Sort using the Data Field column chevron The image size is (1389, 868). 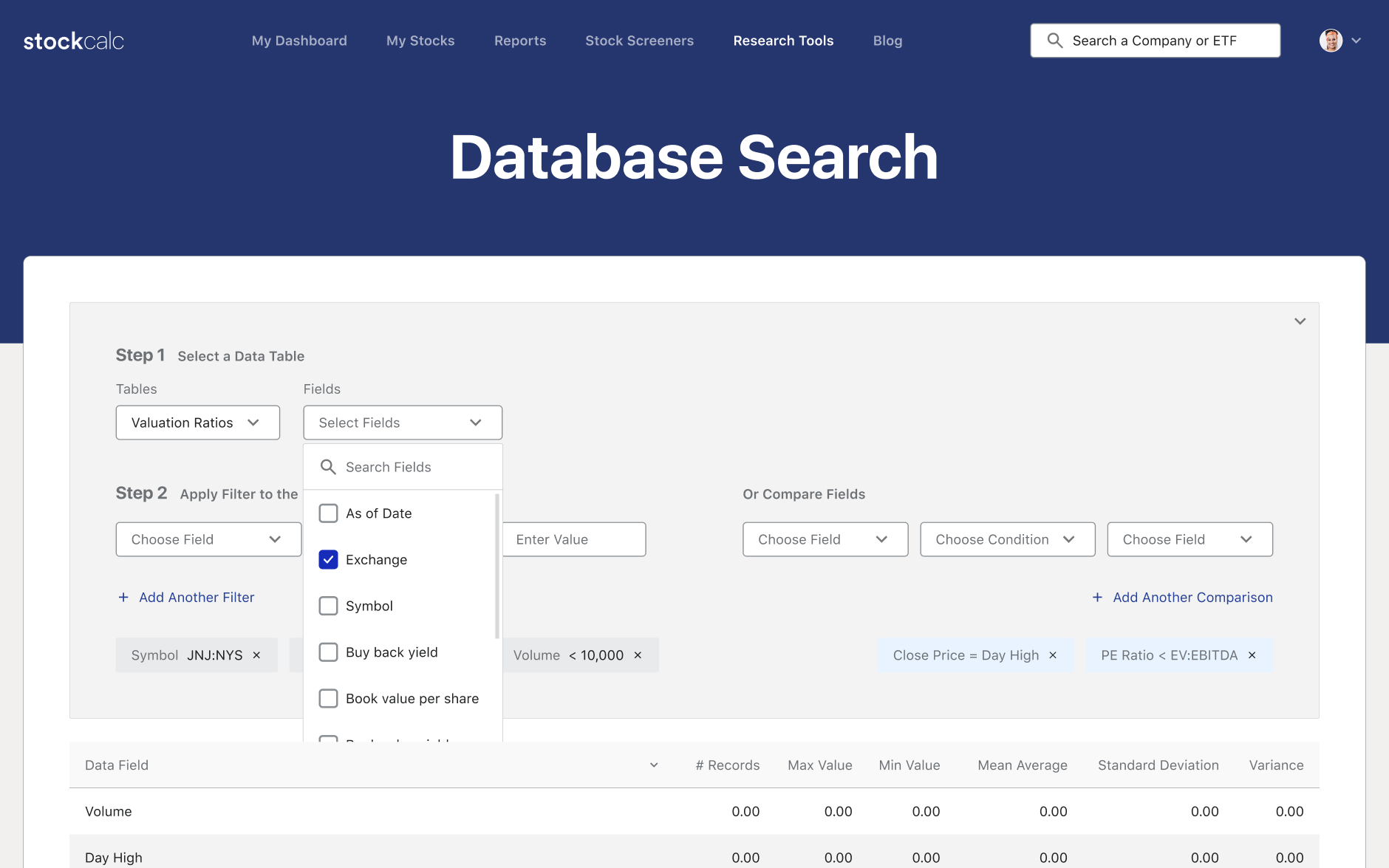[x=654, y=765]
